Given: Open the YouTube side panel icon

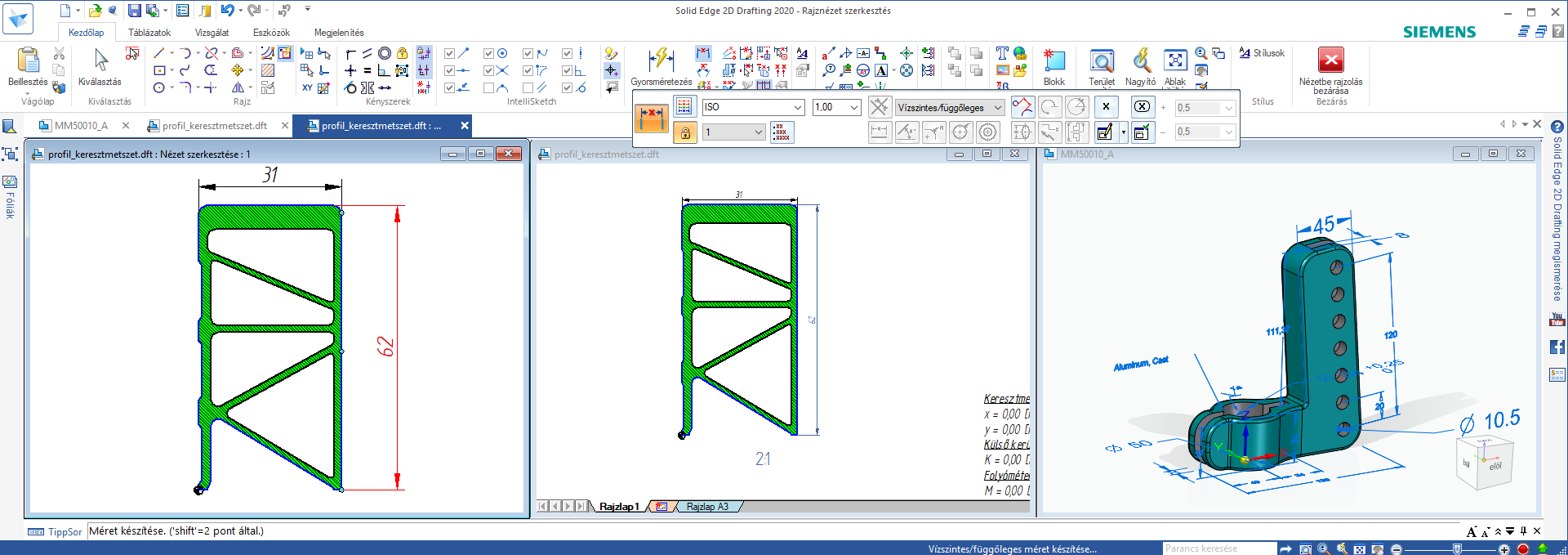Looking at the screenshot, I should (1557, 320).
